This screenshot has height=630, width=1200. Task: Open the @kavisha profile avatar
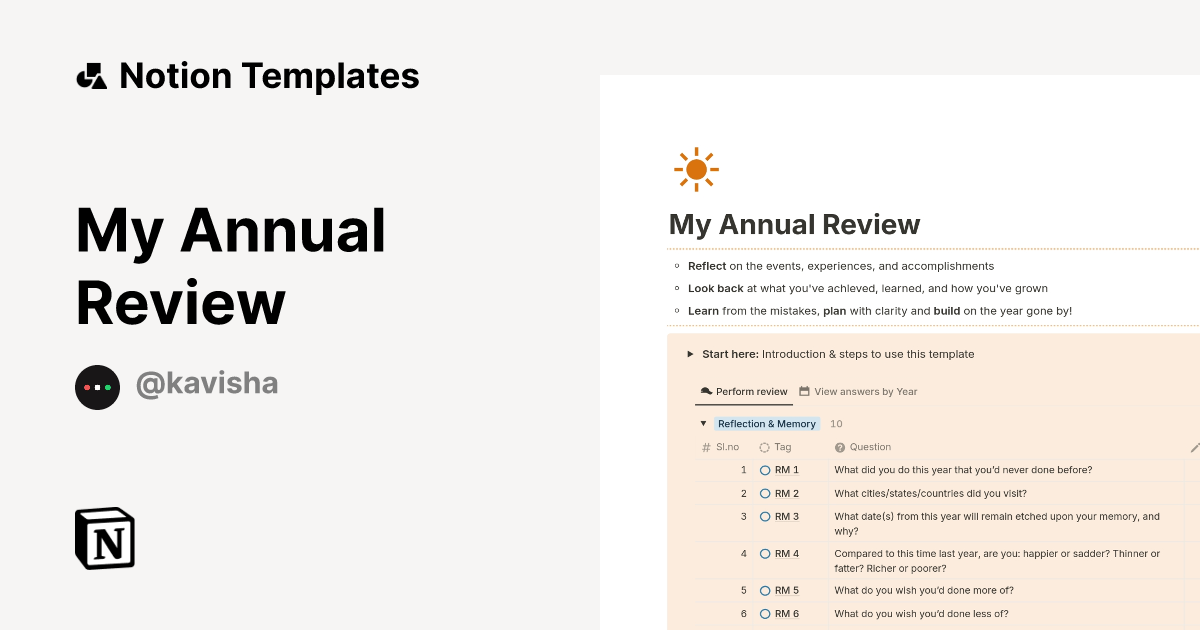(x=97, y=387)
